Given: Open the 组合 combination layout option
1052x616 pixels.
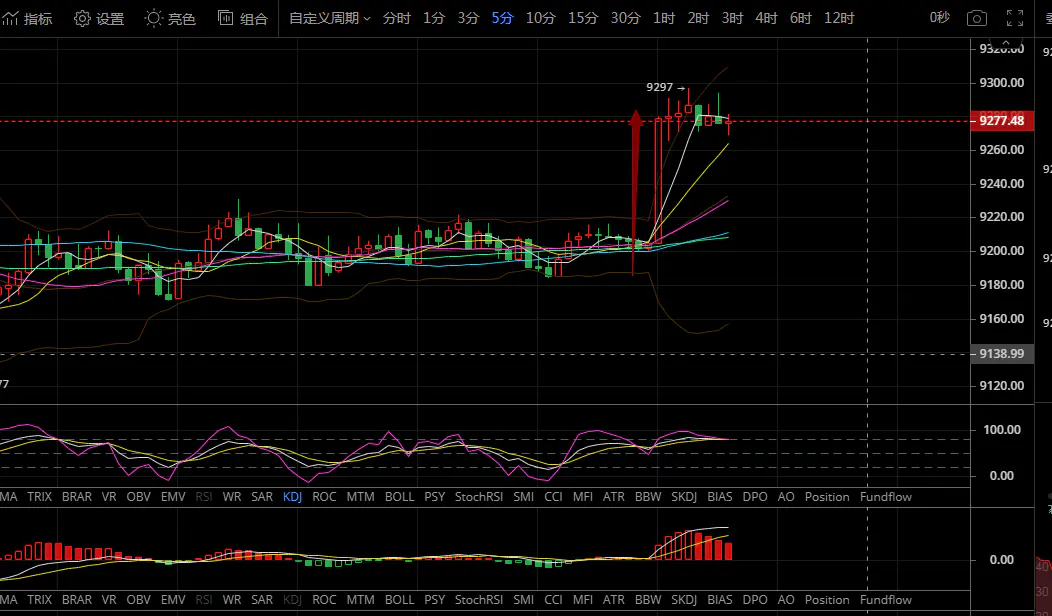Looking at the screenshot, I should click(243, 19).
